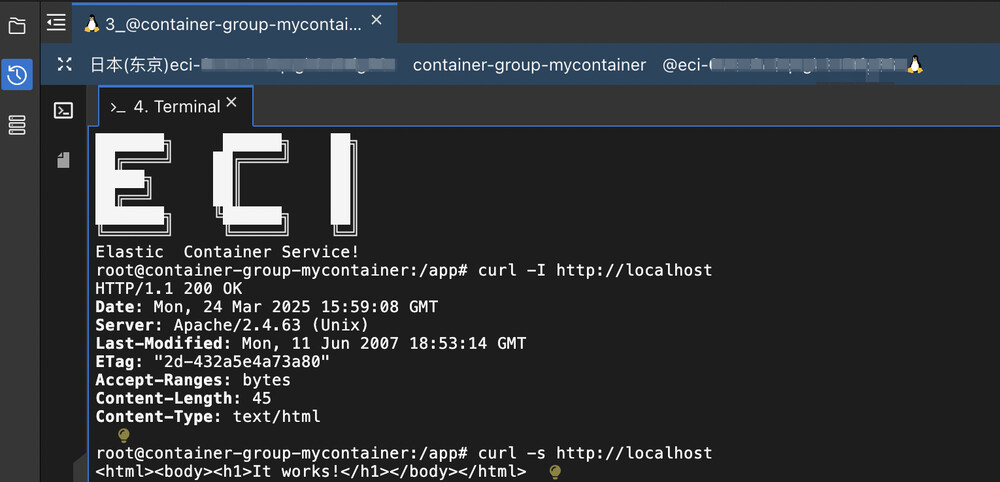Click the container-group-mycontainer label in header bar
This screenshot has height=482, width=1000.
click(529, 65)
